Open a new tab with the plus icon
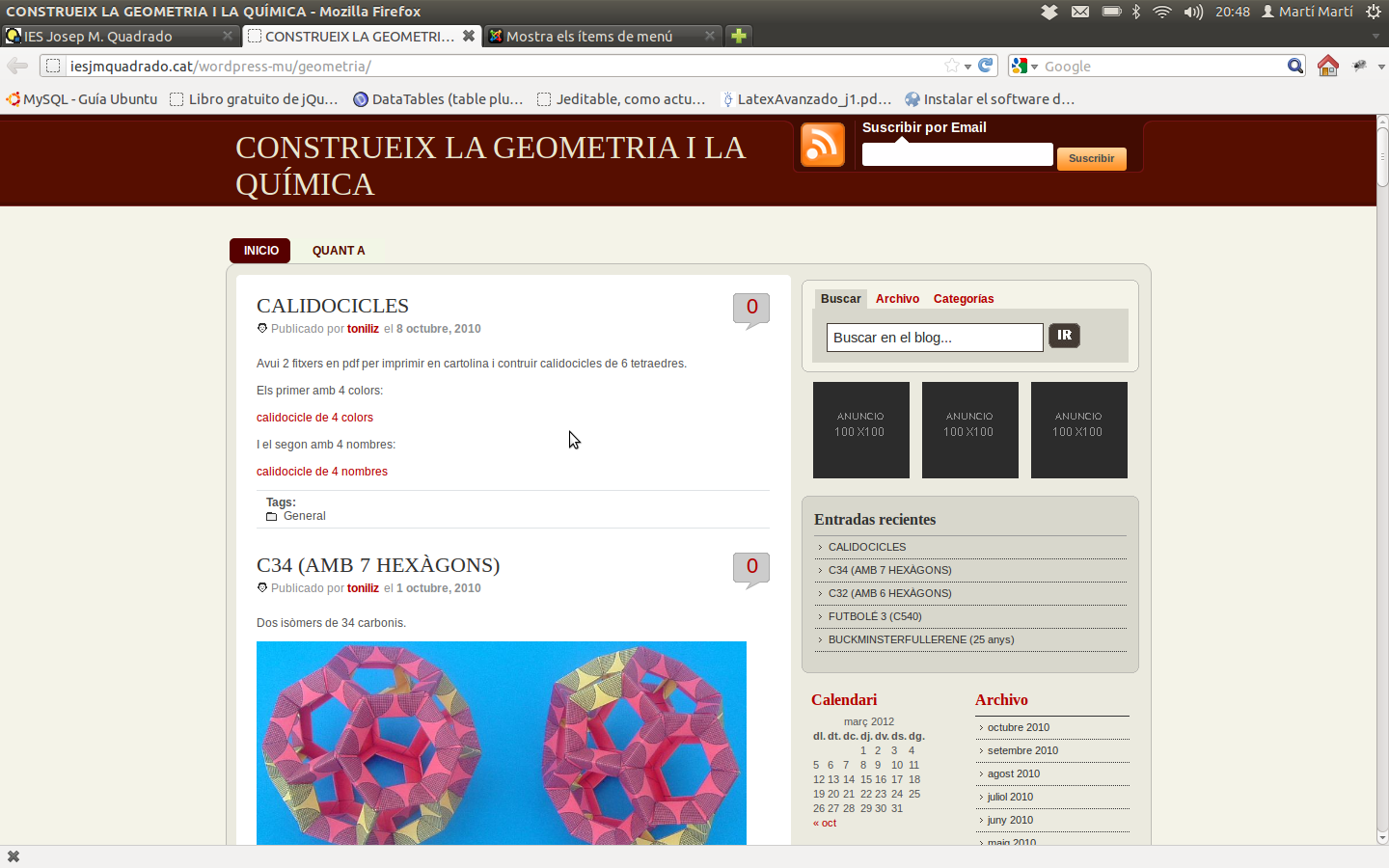 tap(739, 36)
